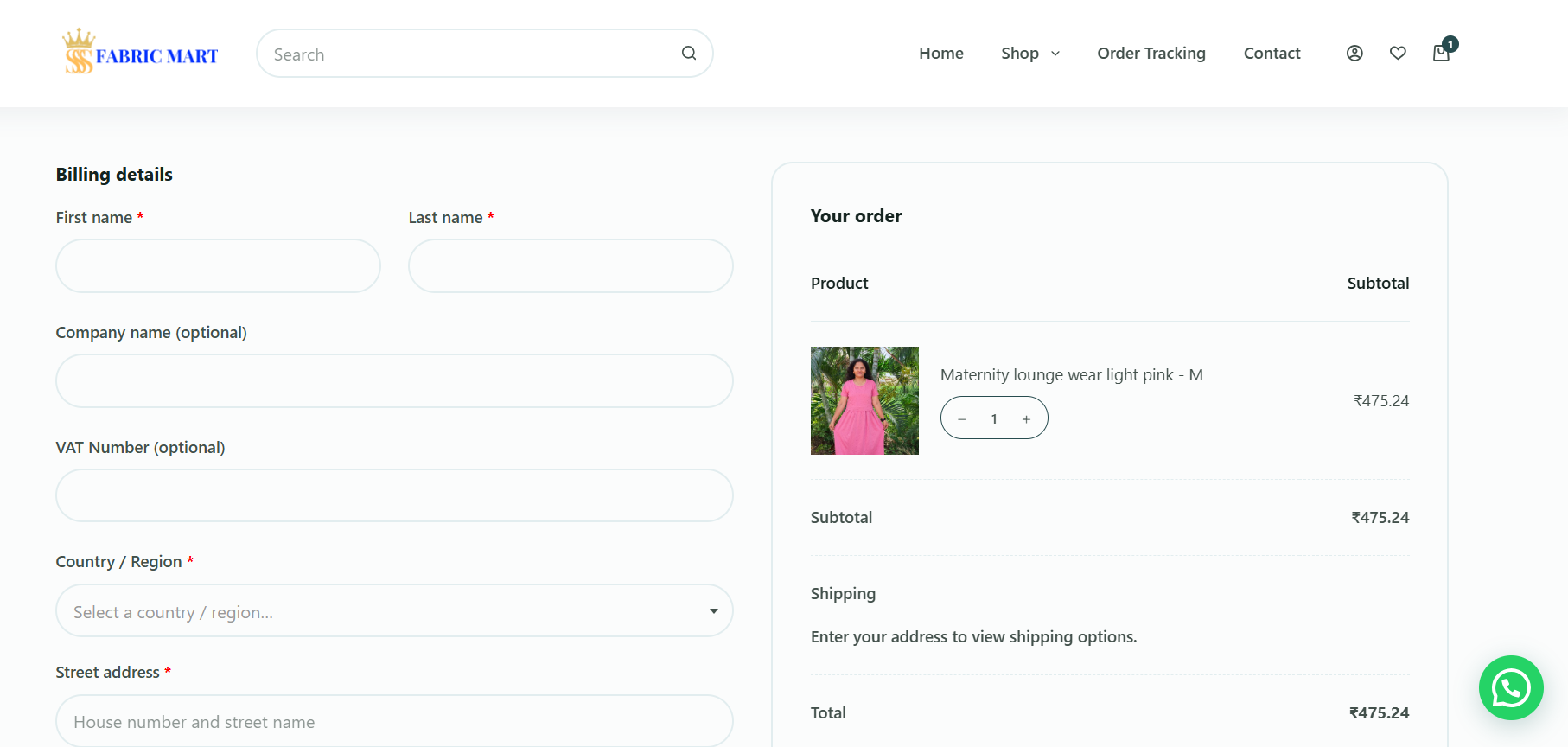This screenshot has height=747, width=1568.
Task: Click the Fabric Mart logo
Action: [140, 53]
